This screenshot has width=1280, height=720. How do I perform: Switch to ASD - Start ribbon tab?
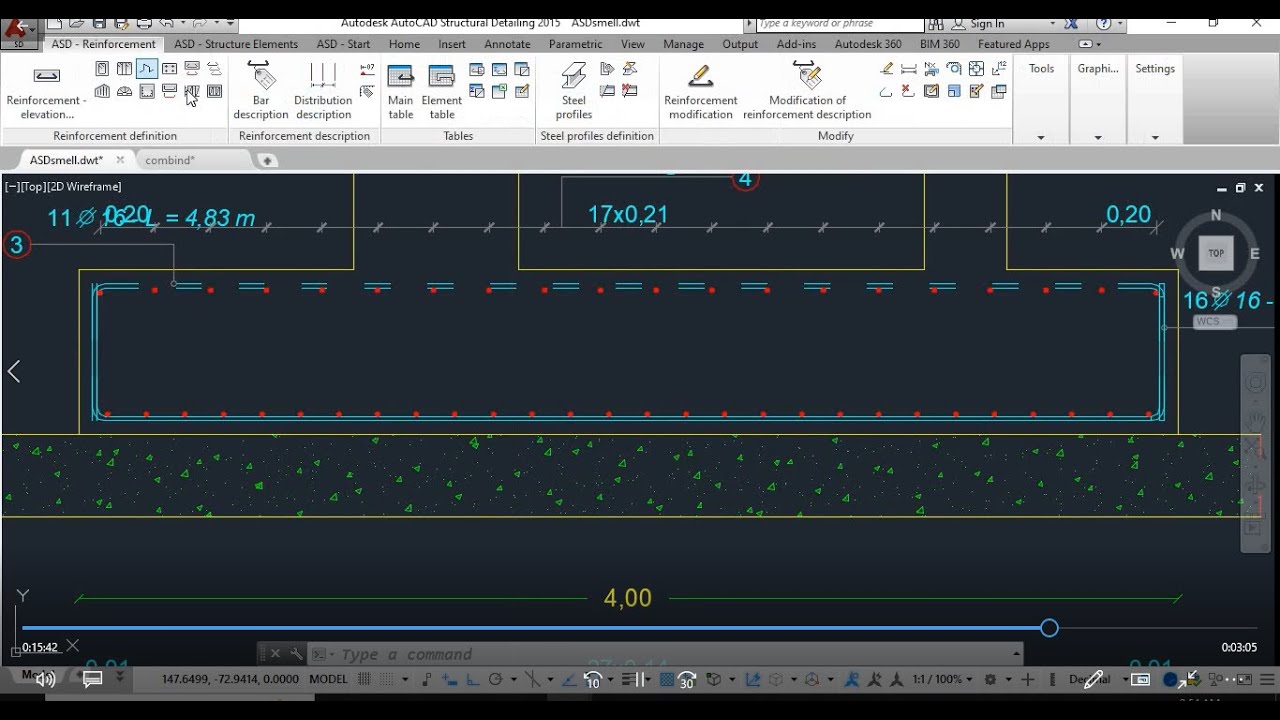[344, 44]
